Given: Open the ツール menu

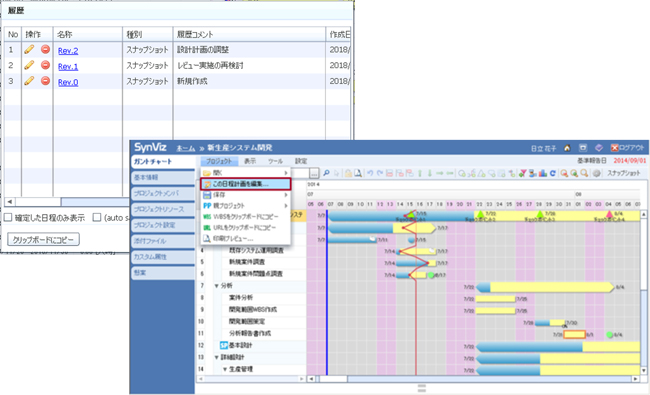Looking at the screenshot, I should pyautogui.click(x=275, y=161).
